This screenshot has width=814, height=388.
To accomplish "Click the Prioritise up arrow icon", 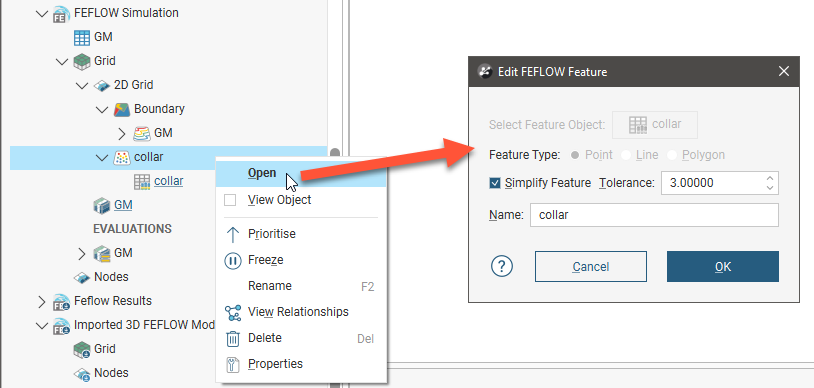I will pyautogui.click(x=233, y=234).
